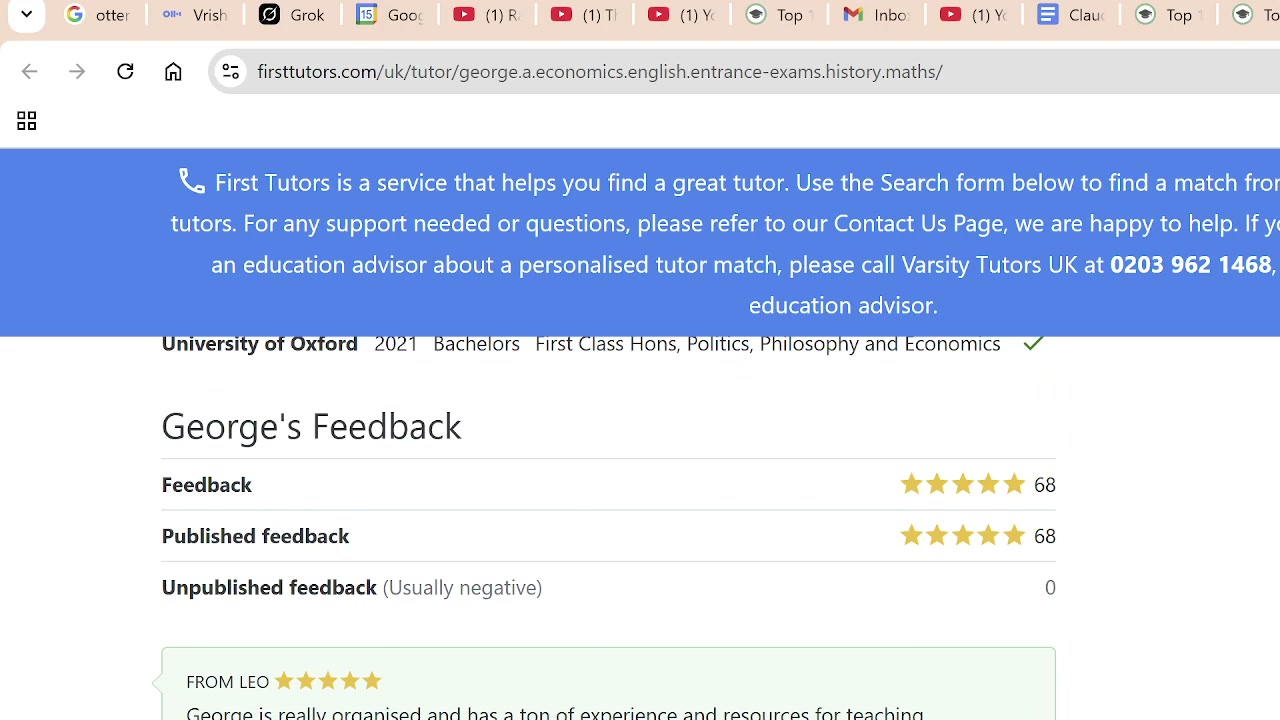Click the Feedback row star rating
This screenshot has width=1280, height=720.
(962, 484)
